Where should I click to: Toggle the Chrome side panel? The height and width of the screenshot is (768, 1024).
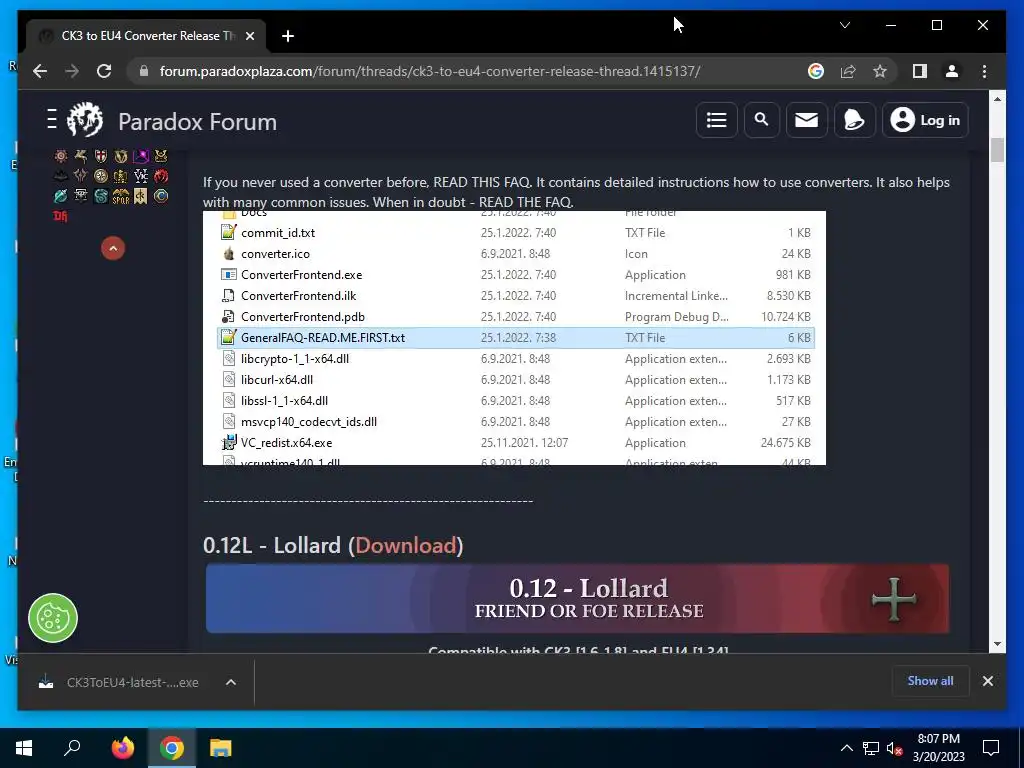tap(920, 71)
